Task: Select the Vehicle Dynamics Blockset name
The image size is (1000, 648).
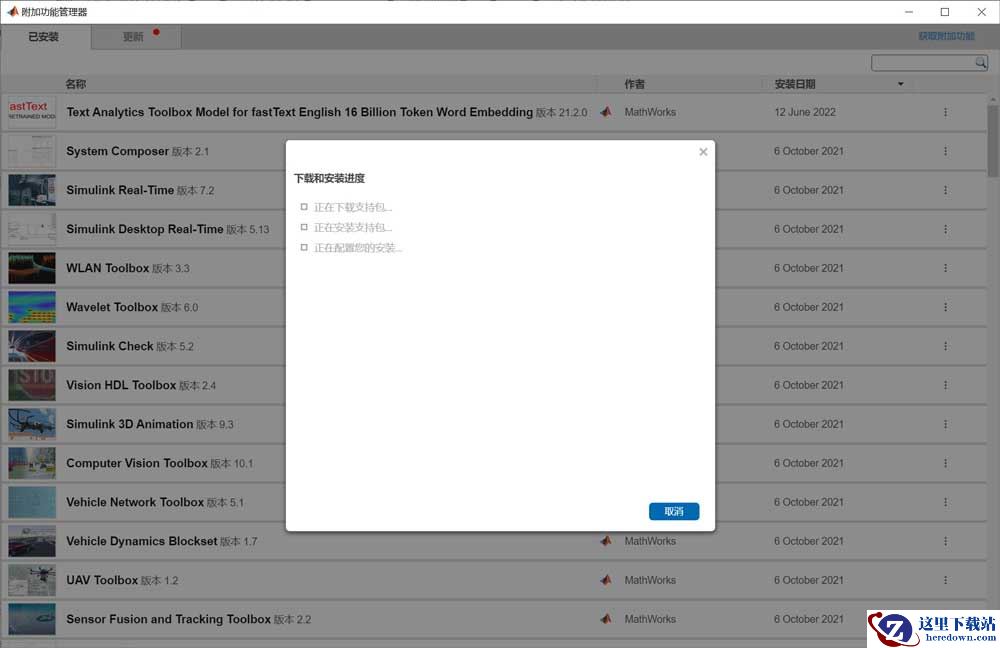Action: tap(142, 541)
